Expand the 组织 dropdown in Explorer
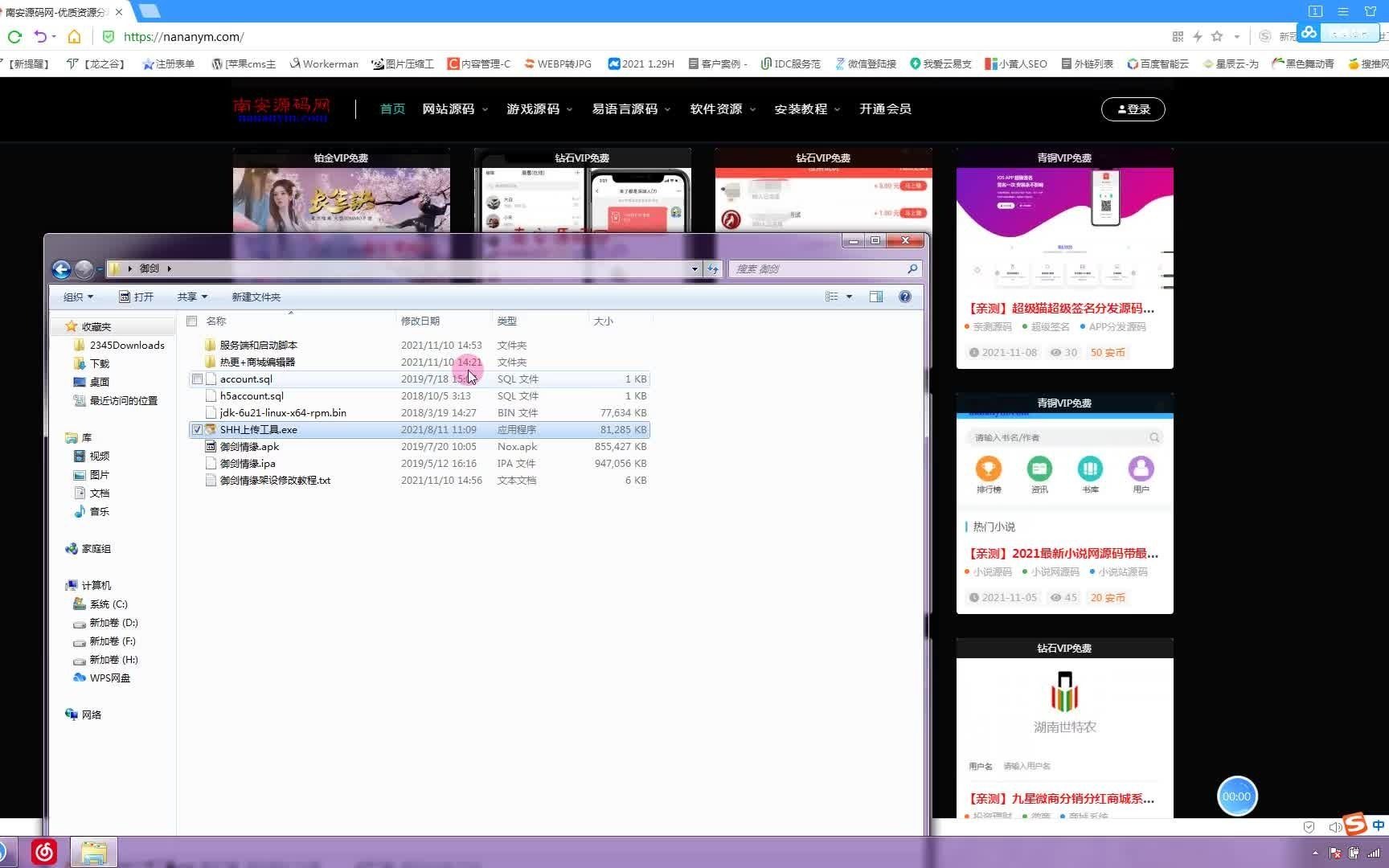Viewport: 1389px width, 868px height. (x=77, y=296)
